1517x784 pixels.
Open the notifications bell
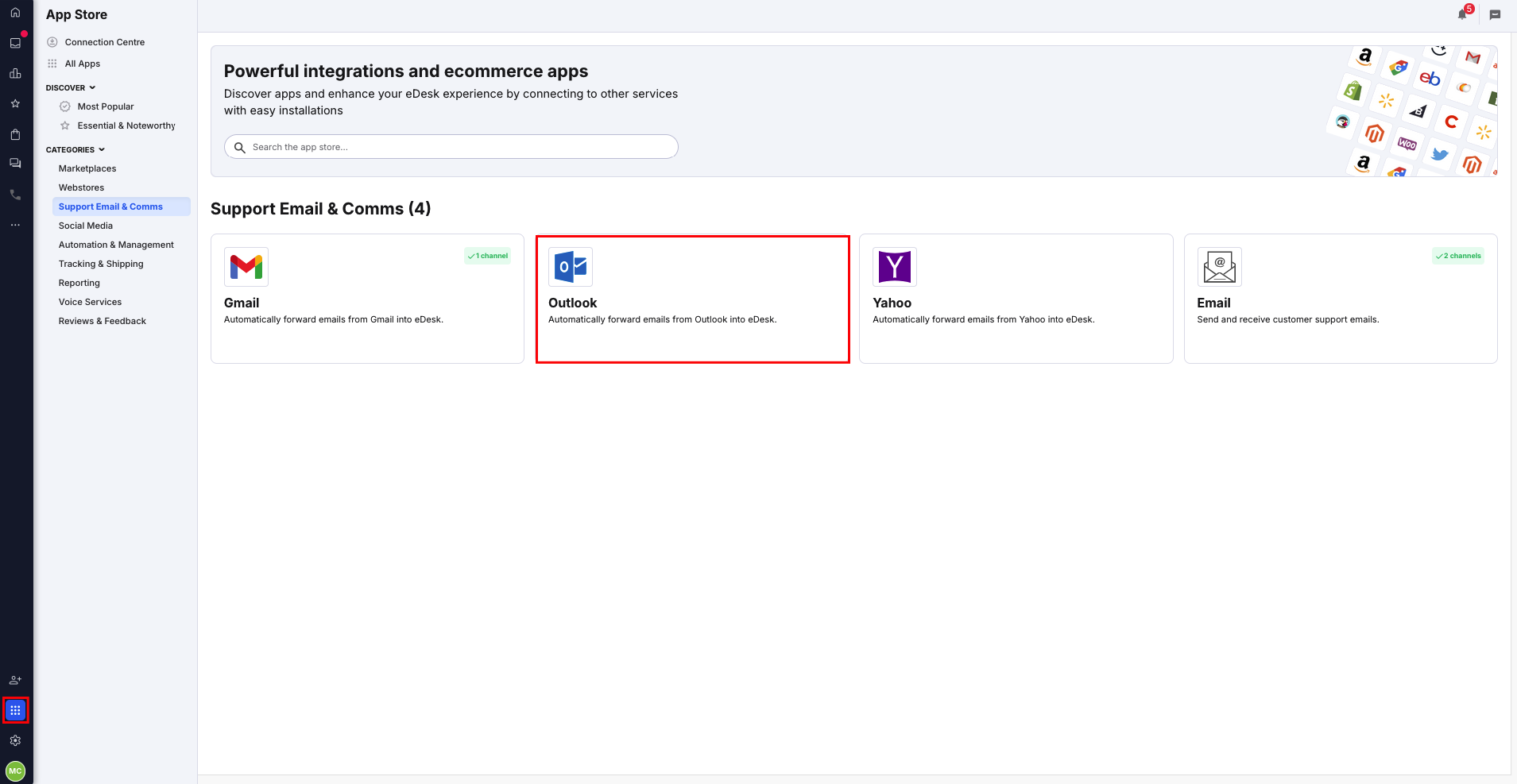(1463, 14)
